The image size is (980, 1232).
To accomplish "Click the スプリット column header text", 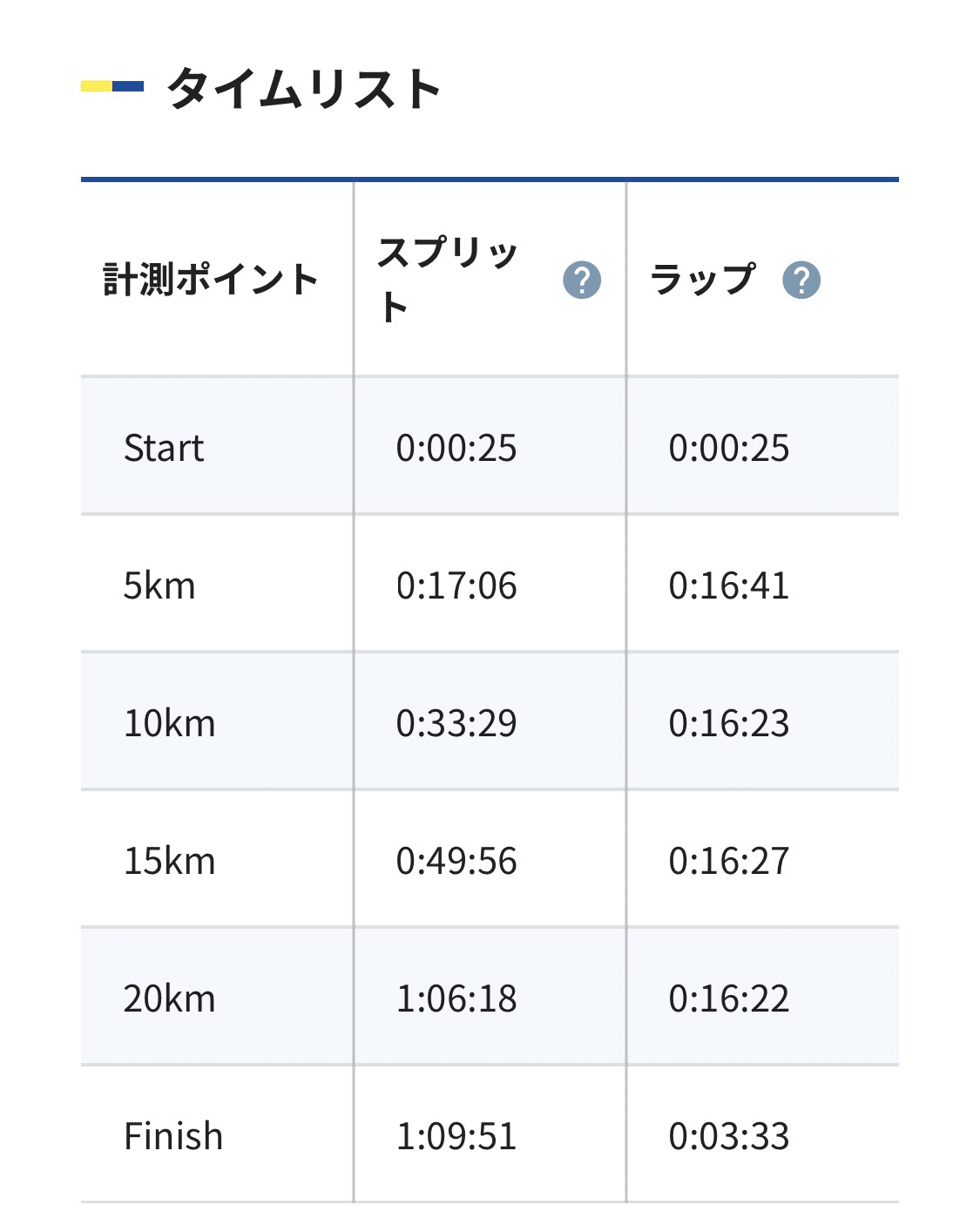I will pos(448,280).
